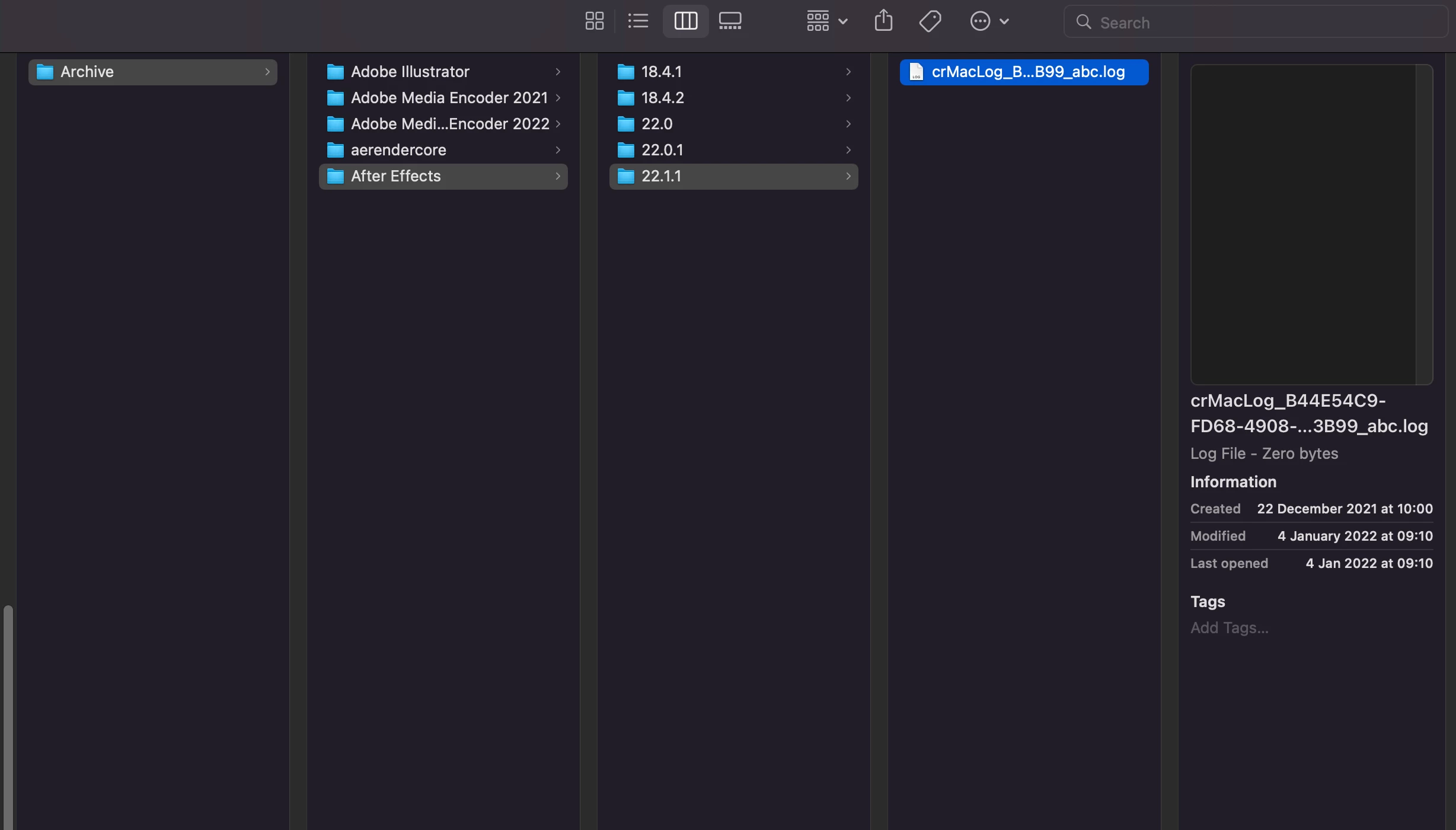Expand the Adobe Media Encoder 2021 chevron
Viewport: 1456px width, 830px height.
coord(558,98)
